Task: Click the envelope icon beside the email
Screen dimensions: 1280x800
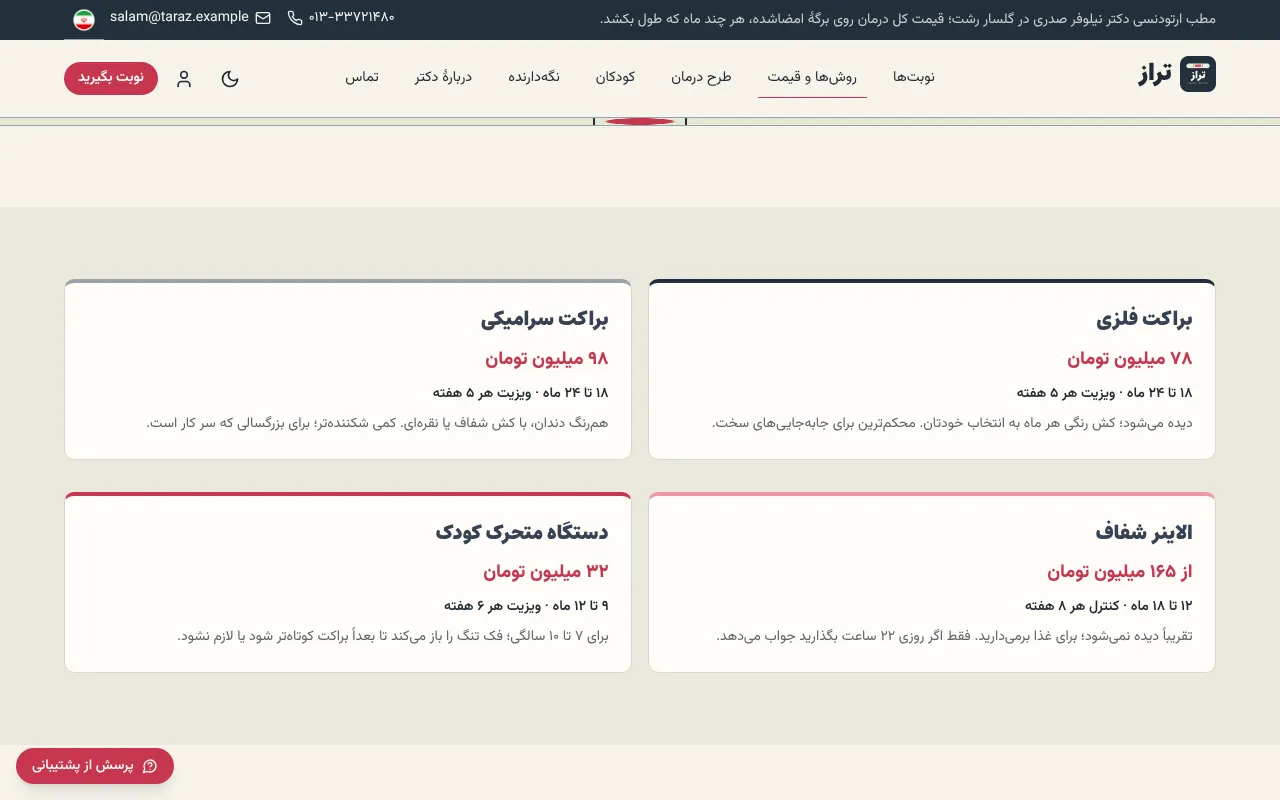Action: pyautogui.click(x=263, y=18)
